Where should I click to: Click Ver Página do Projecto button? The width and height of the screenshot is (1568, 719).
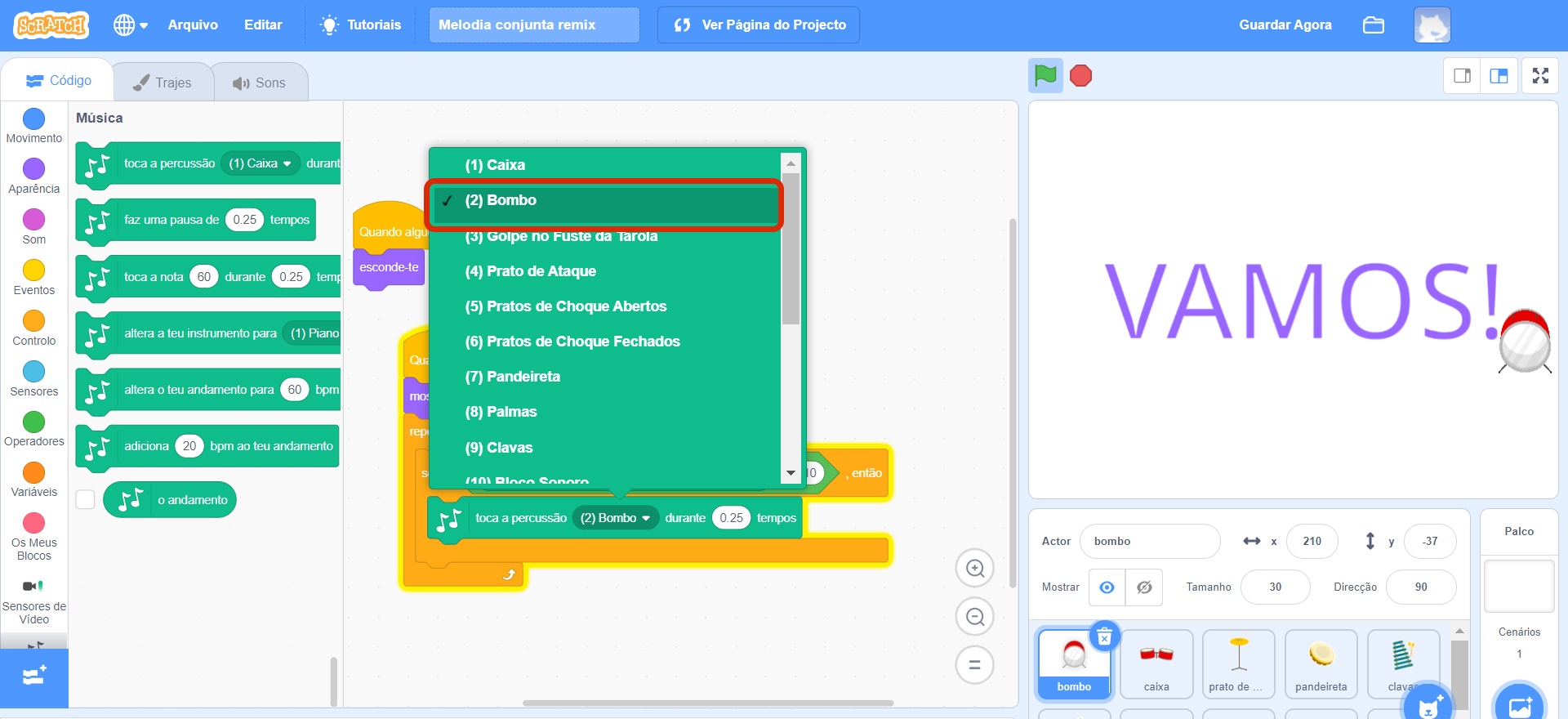coord(759,25)
